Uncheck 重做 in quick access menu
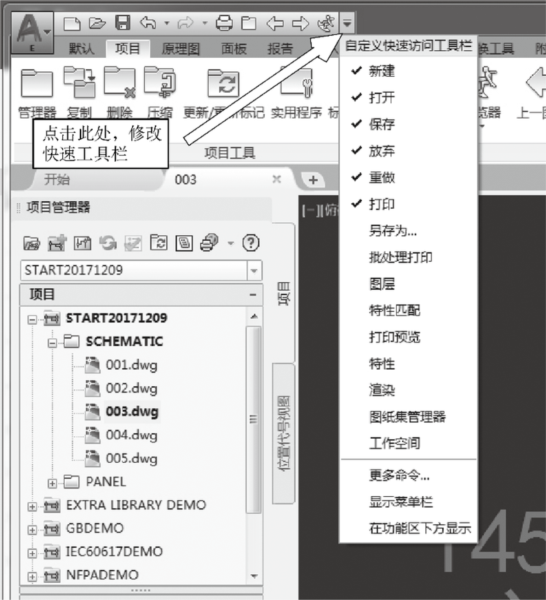Screen dimensions: 546x600 pos(408,178)
